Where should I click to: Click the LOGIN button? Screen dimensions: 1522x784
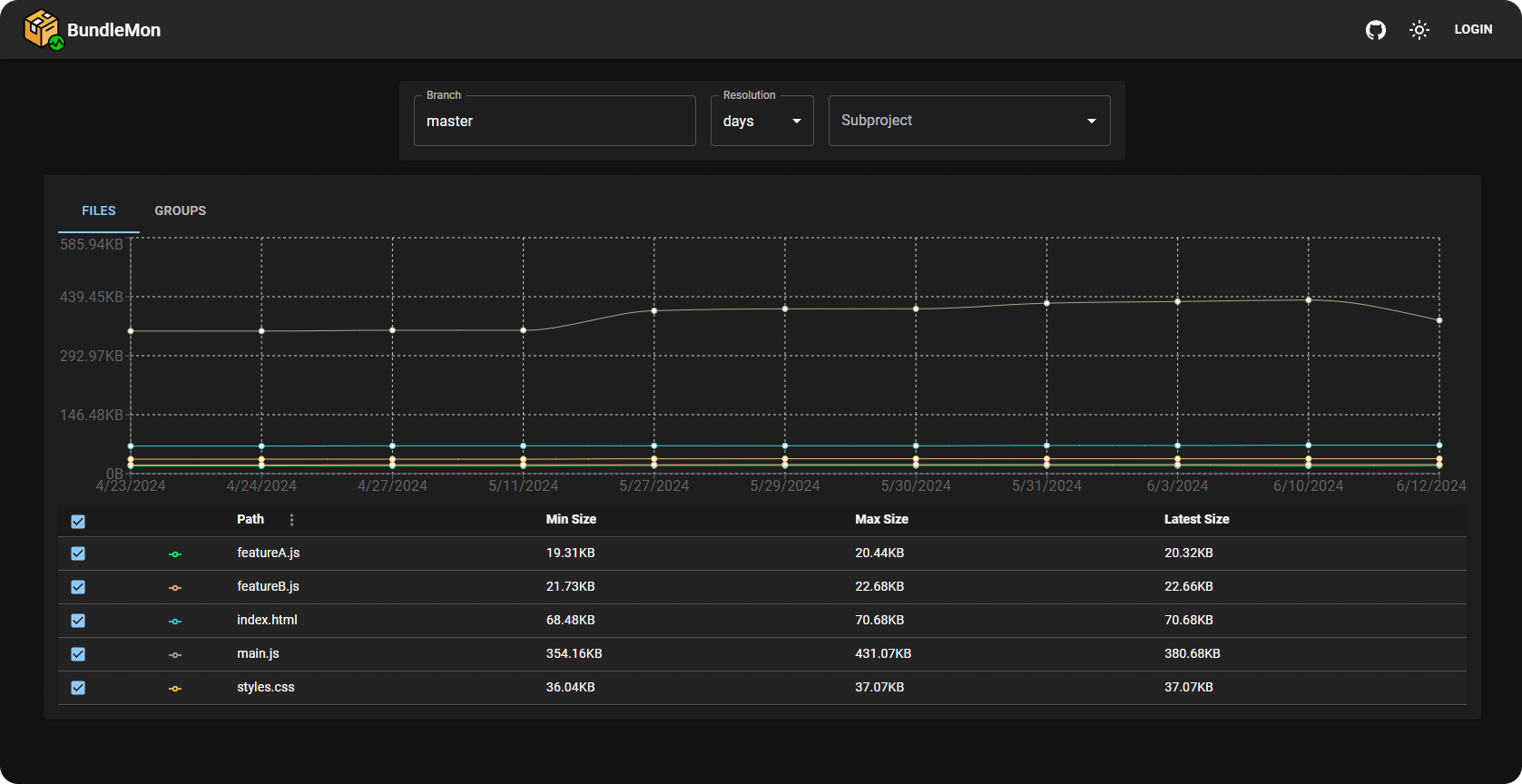pos(1473,29)
